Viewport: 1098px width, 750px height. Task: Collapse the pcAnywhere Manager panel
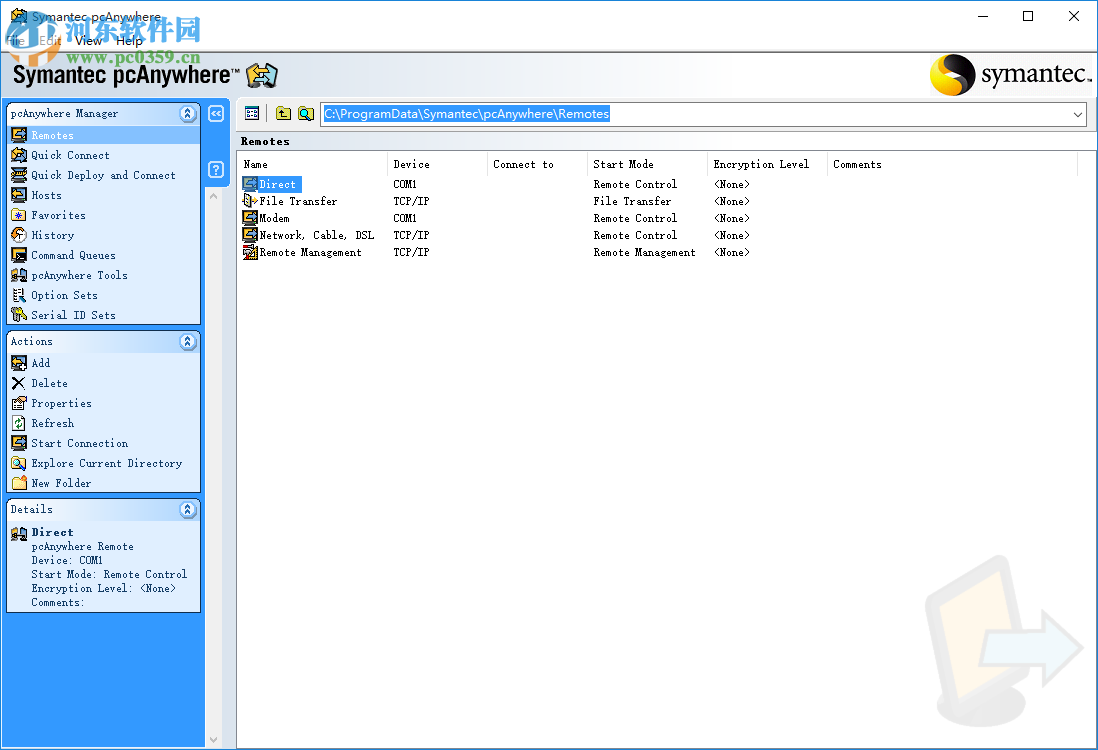[187, 113]
